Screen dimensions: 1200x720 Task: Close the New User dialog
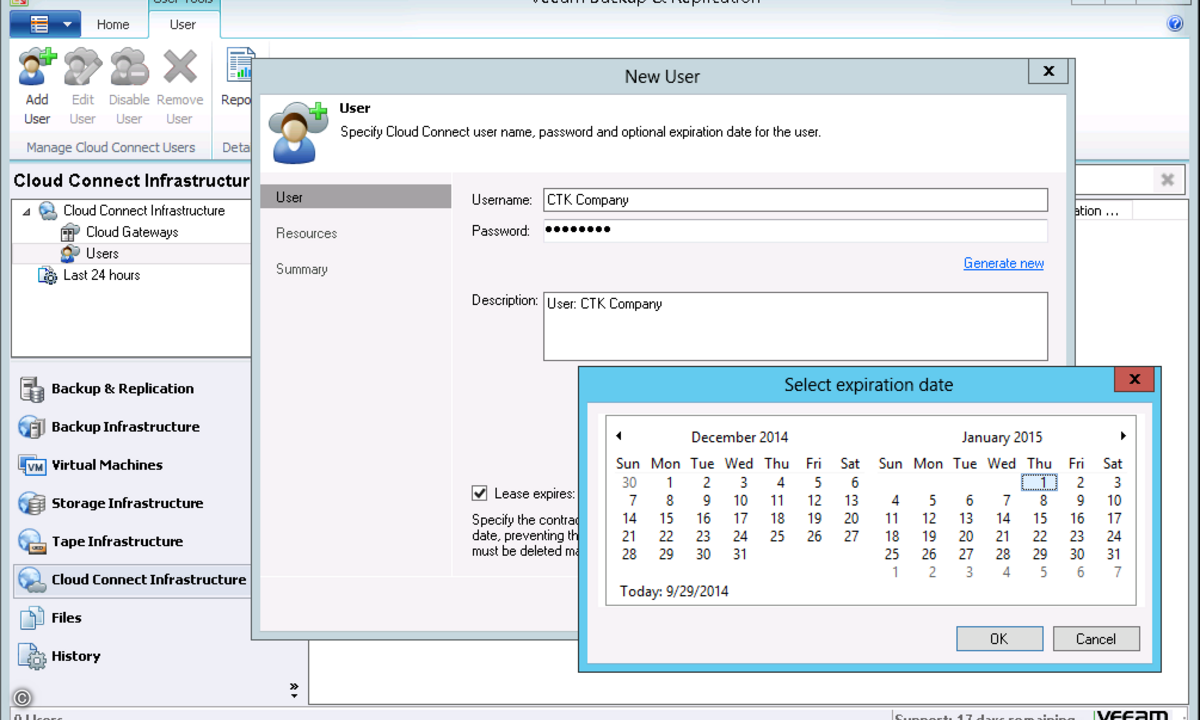(x=1048, y=71)
